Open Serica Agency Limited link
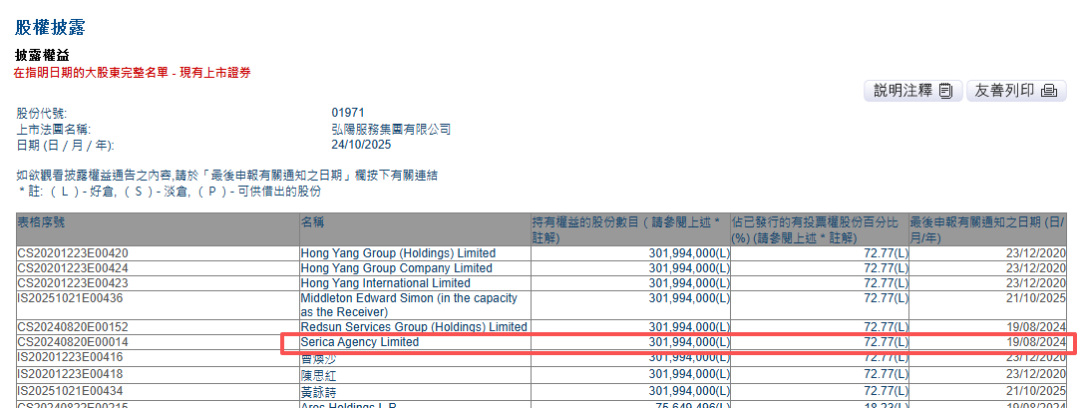This screenshot has width=1080, height=408. (x=360, y=342)
